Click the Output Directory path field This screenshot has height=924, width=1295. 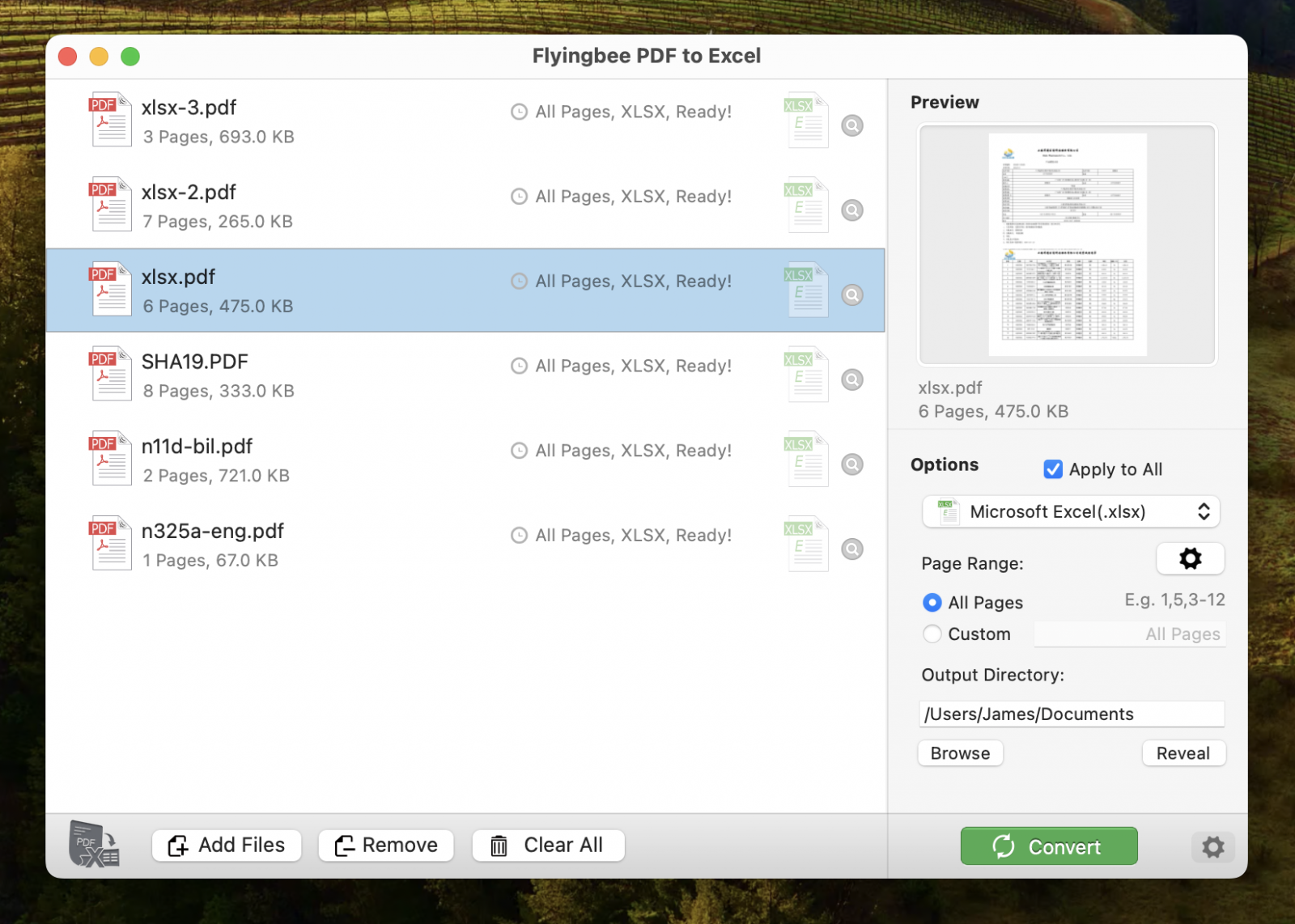pyautogui.click(x=1072, y=714)
